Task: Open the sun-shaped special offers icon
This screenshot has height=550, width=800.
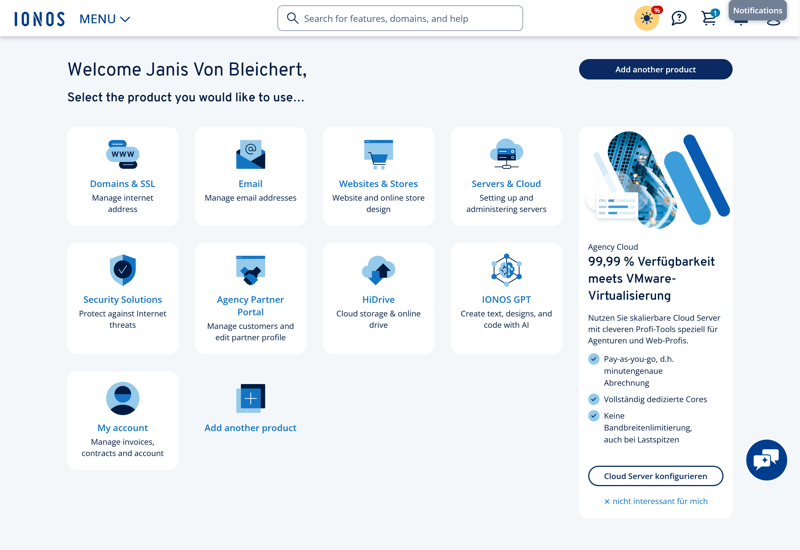Action: 647,18
